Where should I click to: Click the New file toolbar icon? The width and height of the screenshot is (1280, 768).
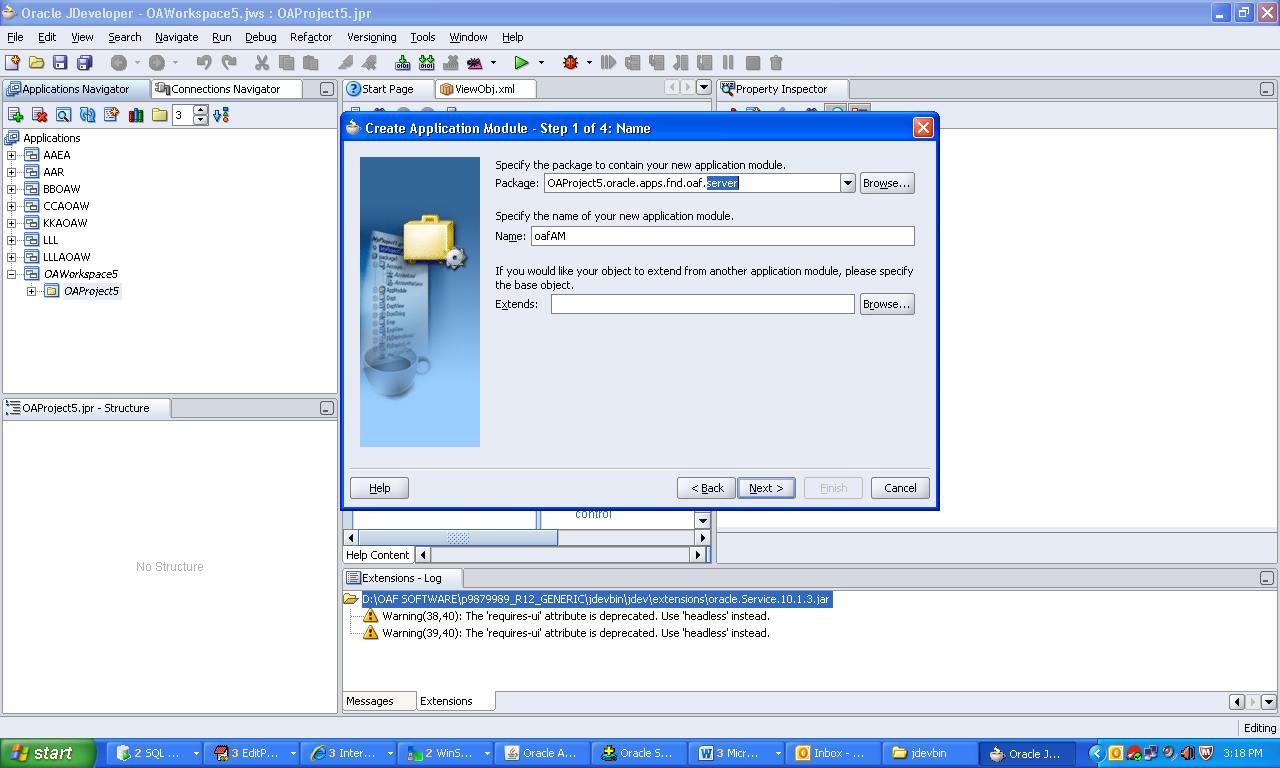tap(13, 62)
